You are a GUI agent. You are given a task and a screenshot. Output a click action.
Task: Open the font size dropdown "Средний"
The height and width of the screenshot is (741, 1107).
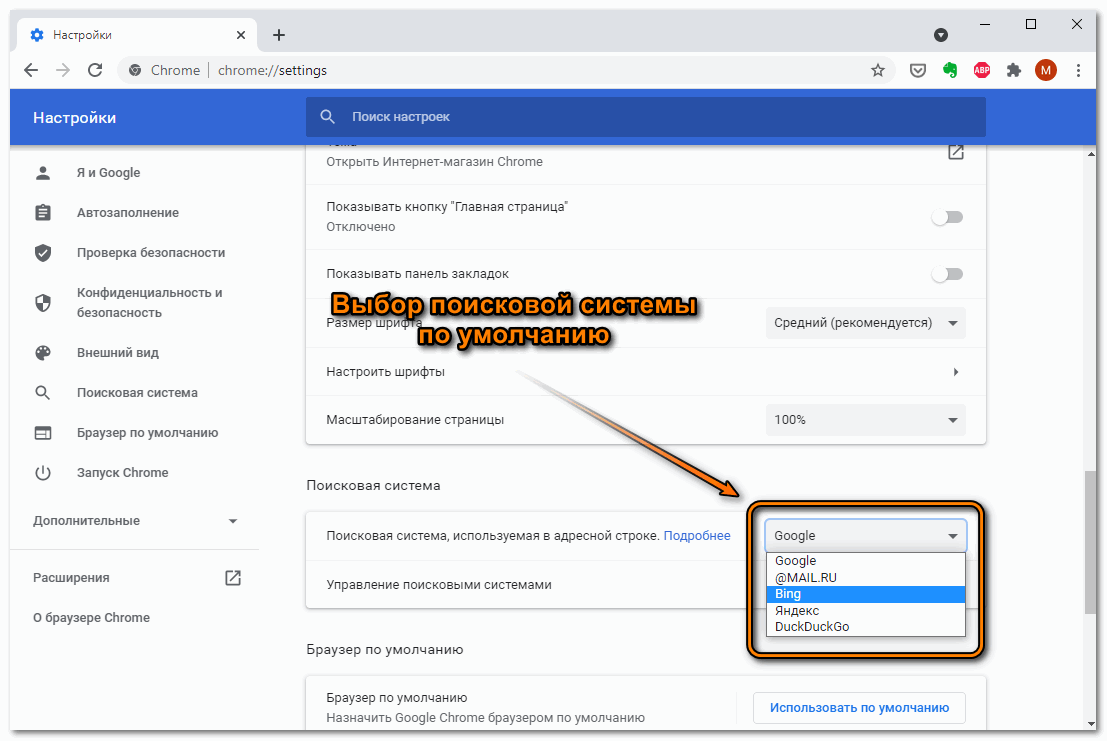coord(866,323)
